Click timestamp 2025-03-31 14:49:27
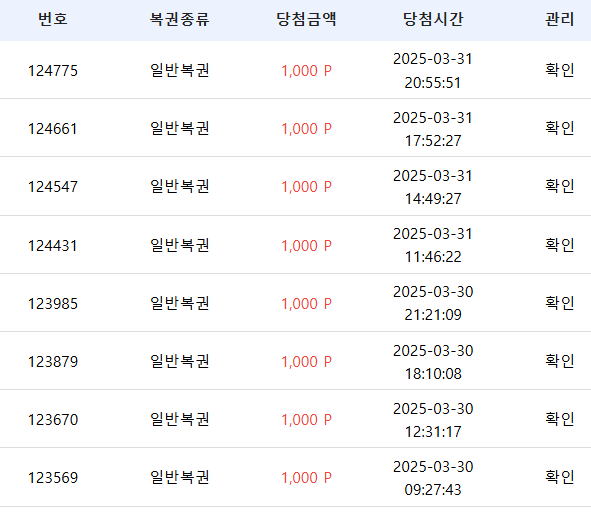 tap(433, 187)
